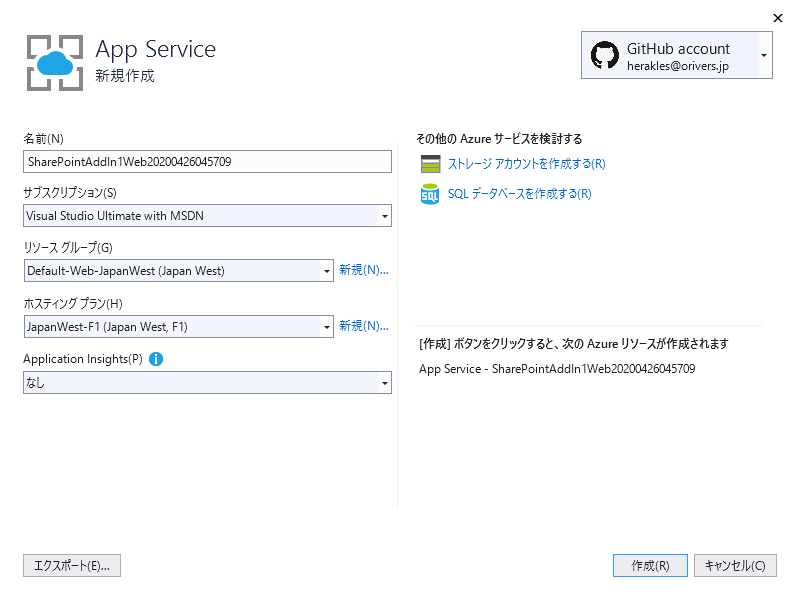797x596 pixels.
Task: Click 新規 link next to resource group
Action: click(x=363, y=270)
